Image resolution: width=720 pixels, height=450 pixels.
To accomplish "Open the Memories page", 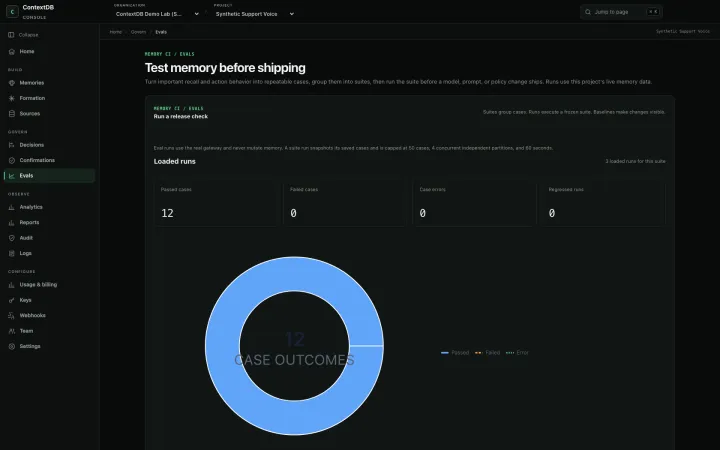I will pos(49,83).
